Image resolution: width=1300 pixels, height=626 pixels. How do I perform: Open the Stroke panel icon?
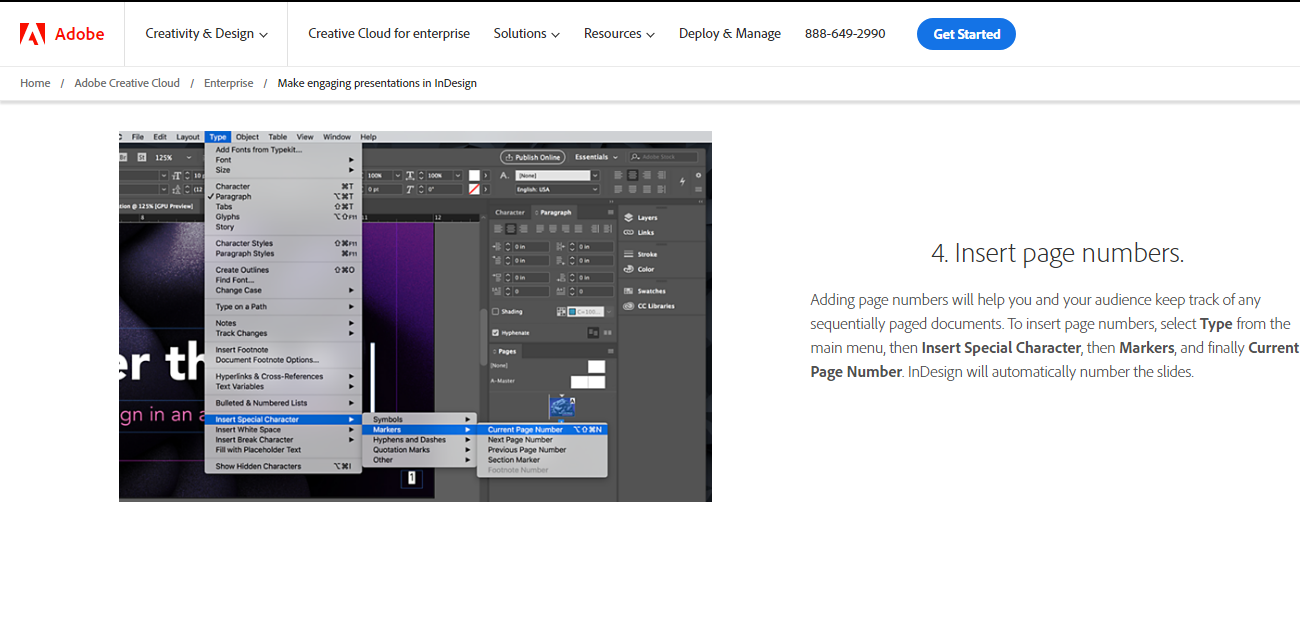pyautogui.click(x=627, y=254)
